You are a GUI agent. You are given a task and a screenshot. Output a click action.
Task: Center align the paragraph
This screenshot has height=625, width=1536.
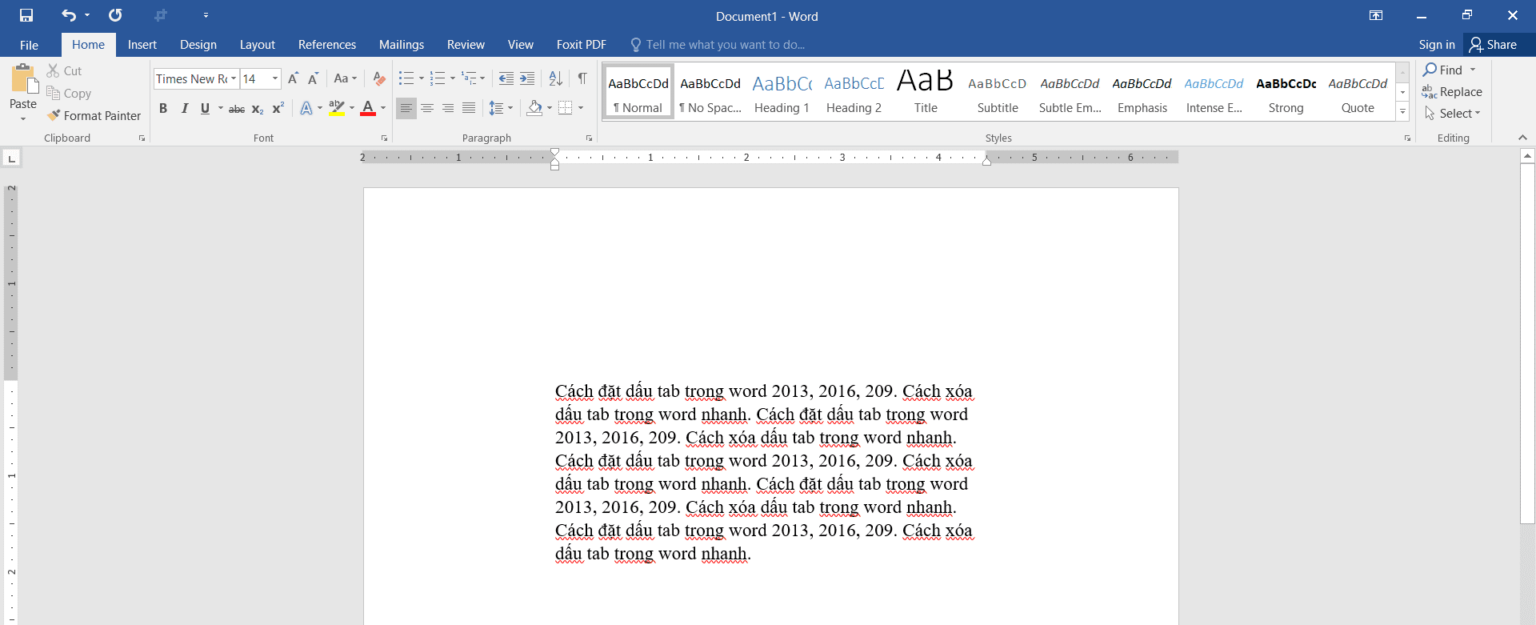click(x=427, y=108)
